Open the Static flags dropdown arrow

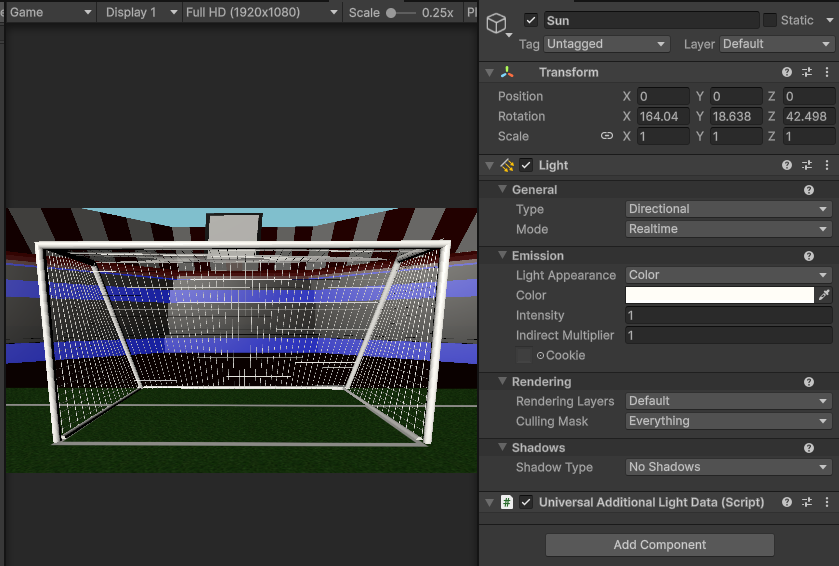(829, 20)
